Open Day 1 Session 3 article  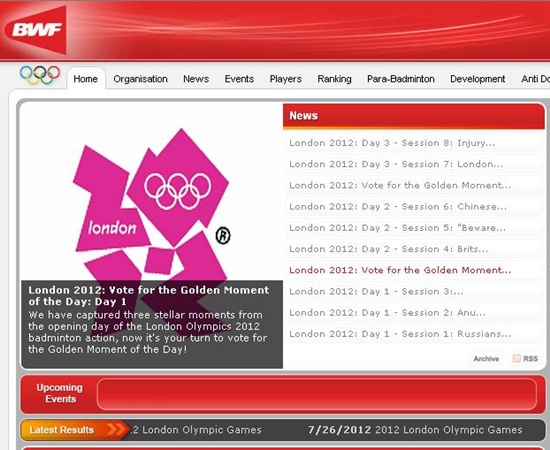click(376, 291)
